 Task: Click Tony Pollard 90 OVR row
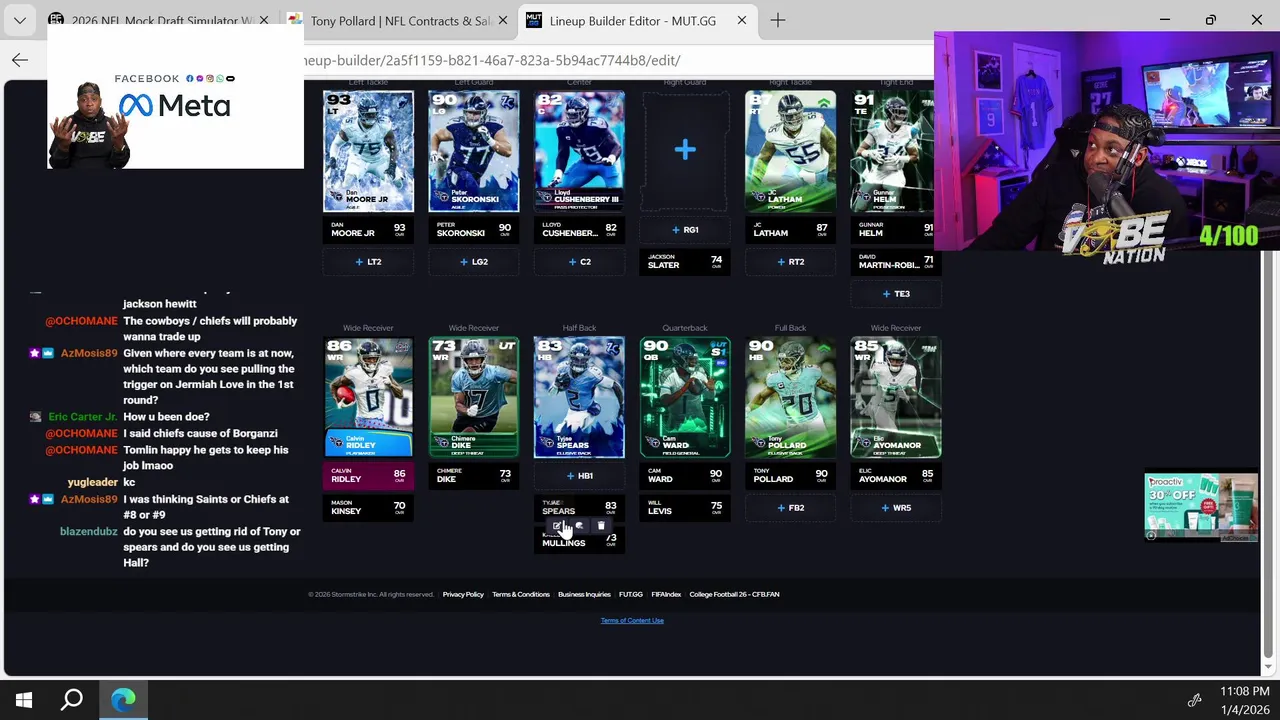click(790, 476)
